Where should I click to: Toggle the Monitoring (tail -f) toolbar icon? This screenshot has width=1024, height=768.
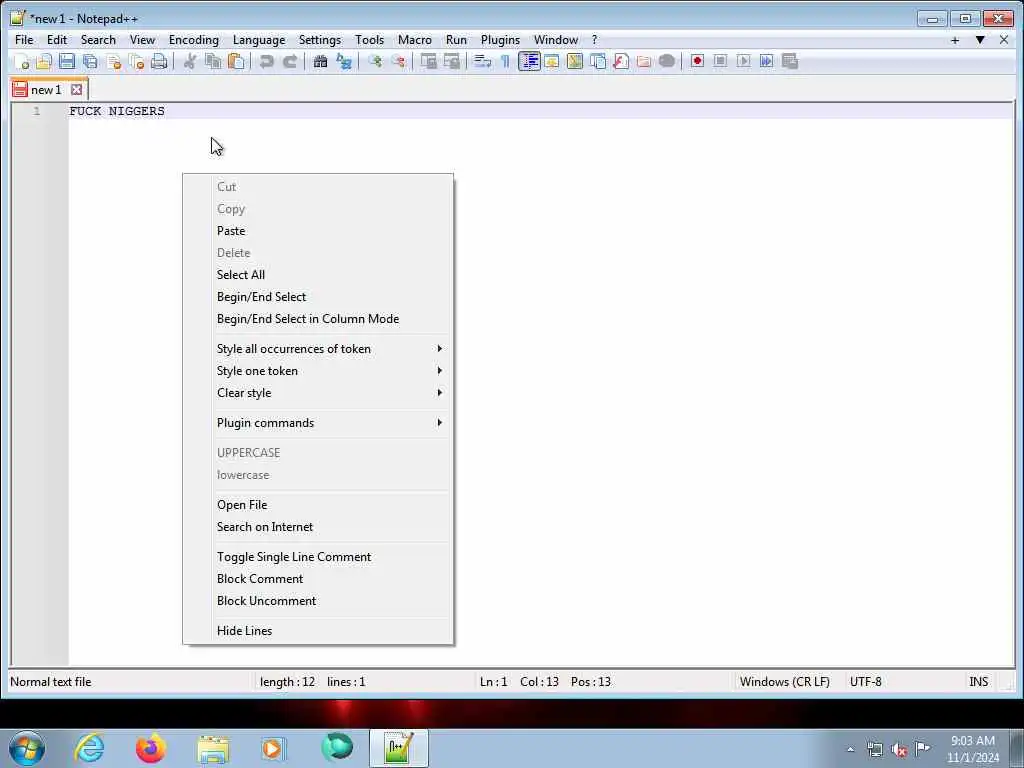(667, 61)
